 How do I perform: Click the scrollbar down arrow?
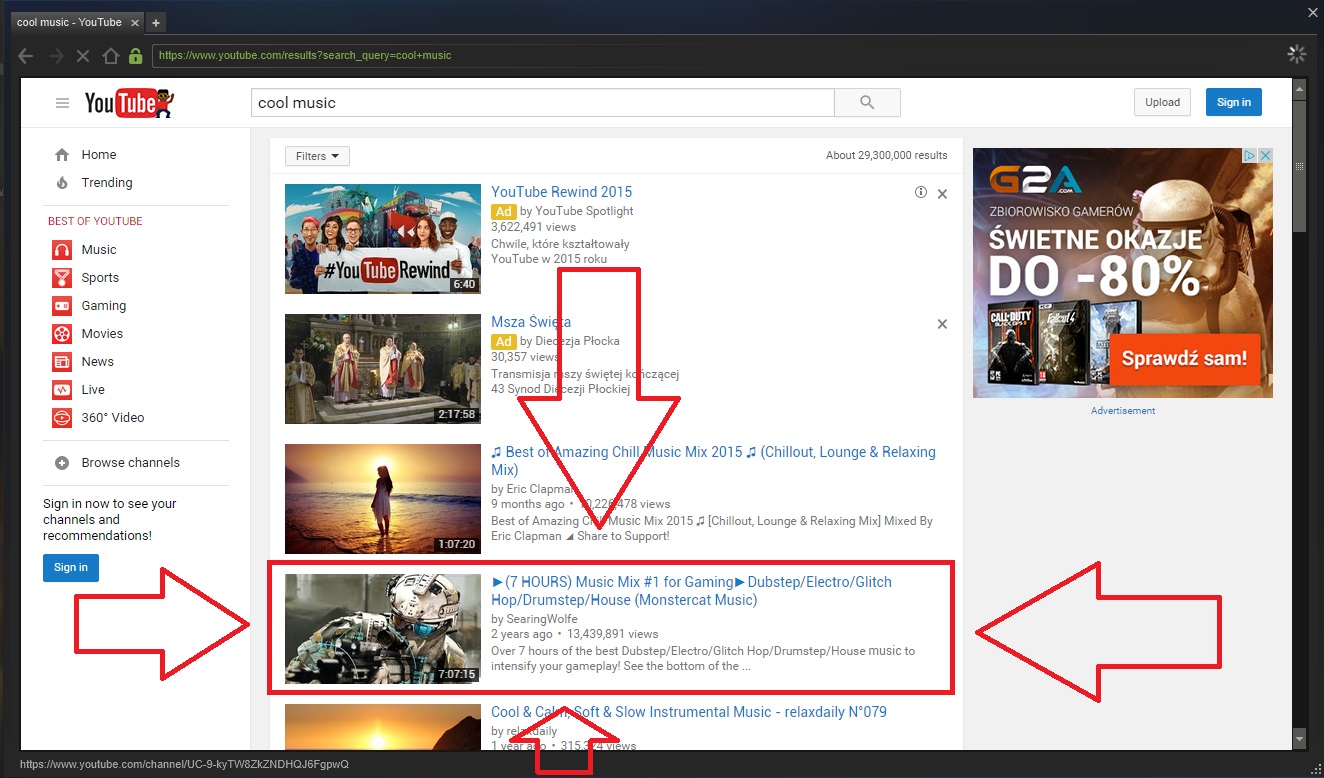[x=1299, y=739]
